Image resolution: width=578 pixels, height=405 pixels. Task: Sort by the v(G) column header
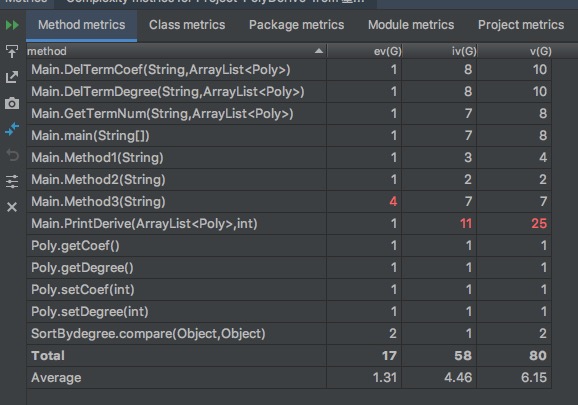point(515,51)
